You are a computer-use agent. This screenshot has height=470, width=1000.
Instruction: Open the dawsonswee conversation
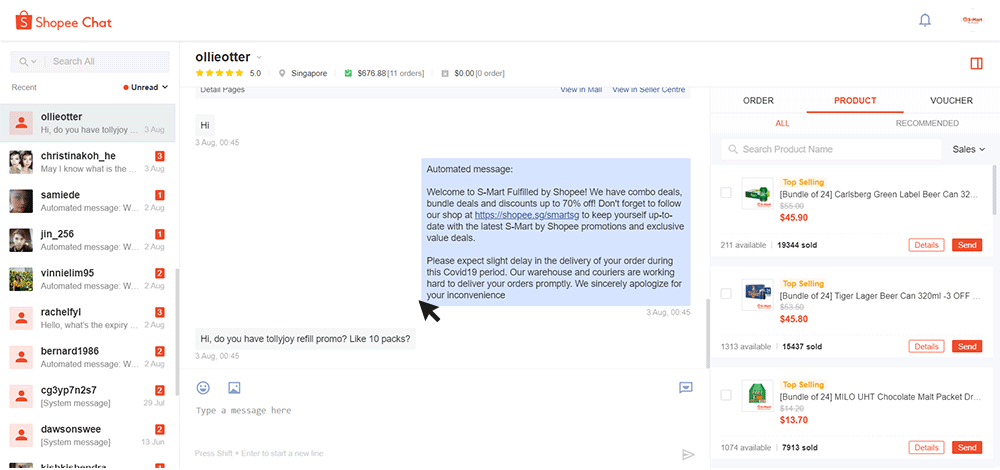point(89,436)
